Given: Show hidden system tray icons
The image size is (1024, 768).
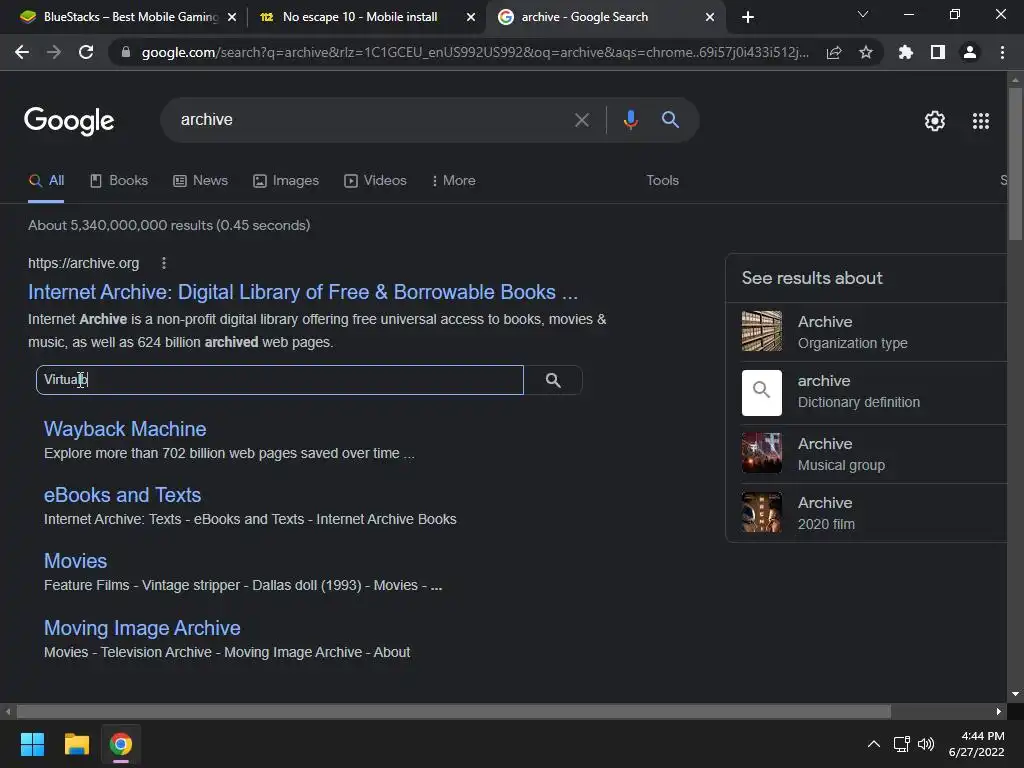Looking at the screenshot, I should pos(873,744).
